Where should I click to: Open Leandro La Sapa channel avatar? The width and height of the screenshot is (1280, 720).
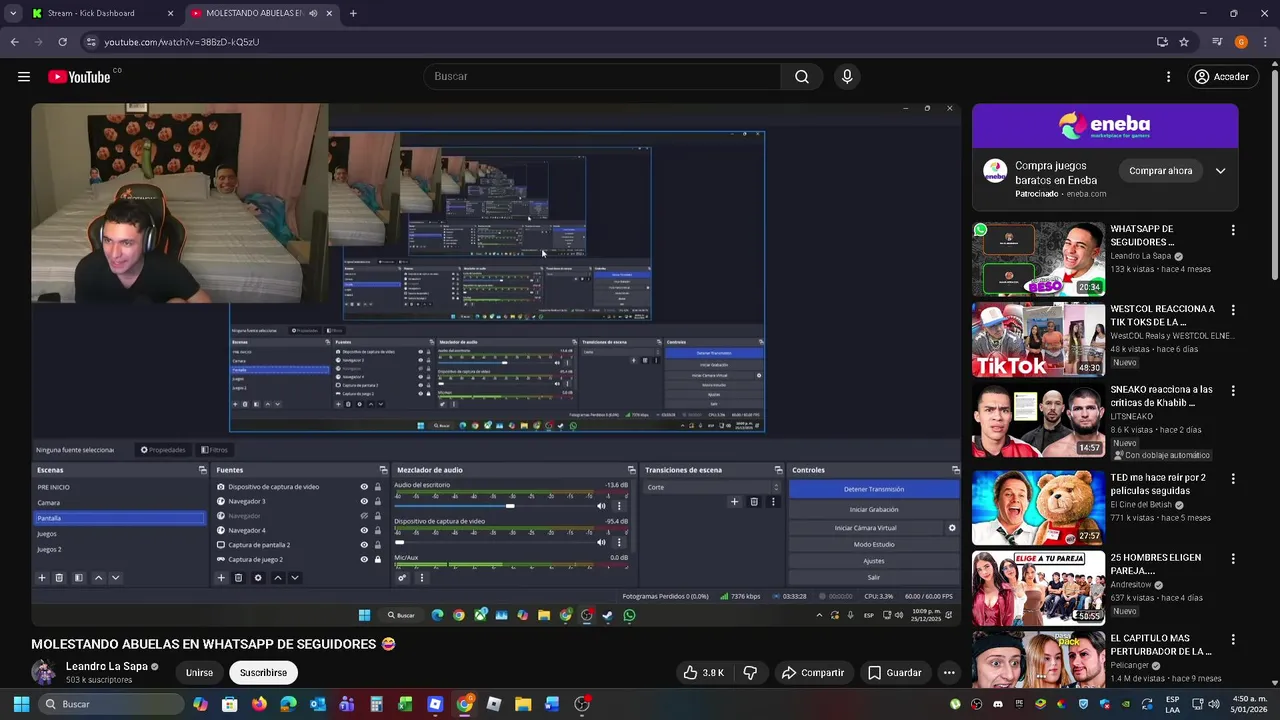click(44, 673)
